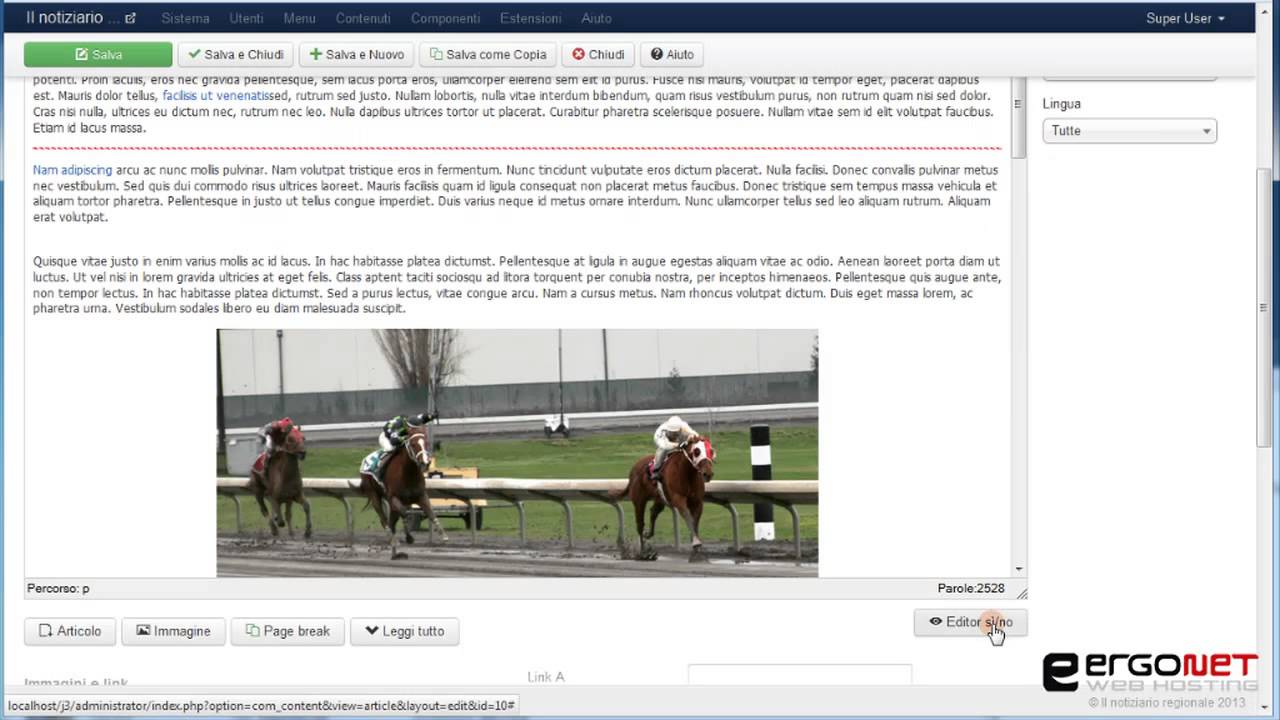Click the 'Nam adipiscing' link
The height and width of the screenshot is (720, 1280).
[x=72, y=170]
